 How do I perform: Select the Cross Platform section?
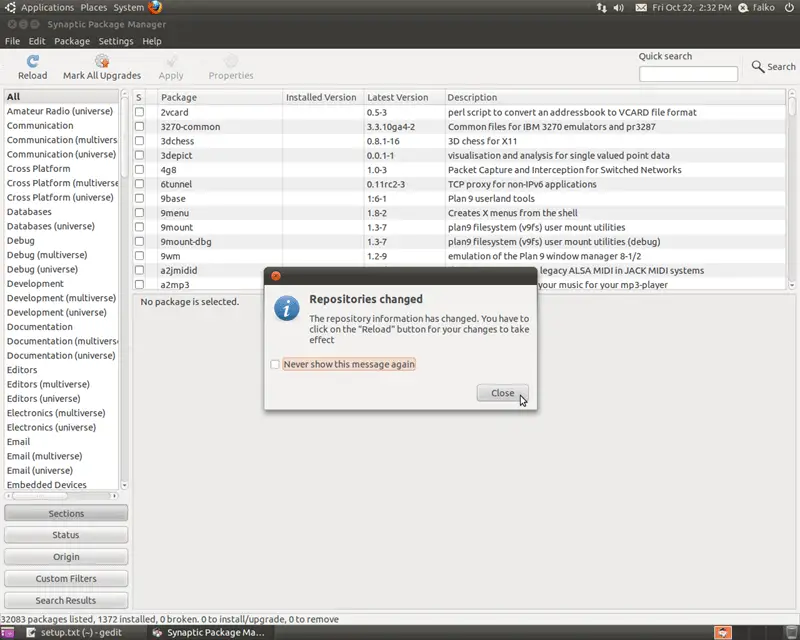[x=61, y=168]
